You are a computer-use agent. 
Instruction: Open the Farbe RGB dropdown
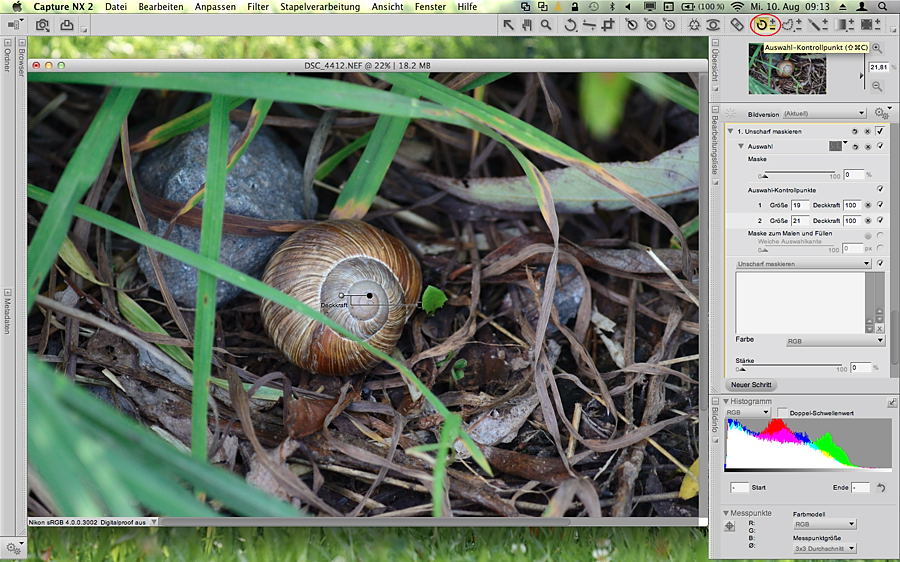835,341
